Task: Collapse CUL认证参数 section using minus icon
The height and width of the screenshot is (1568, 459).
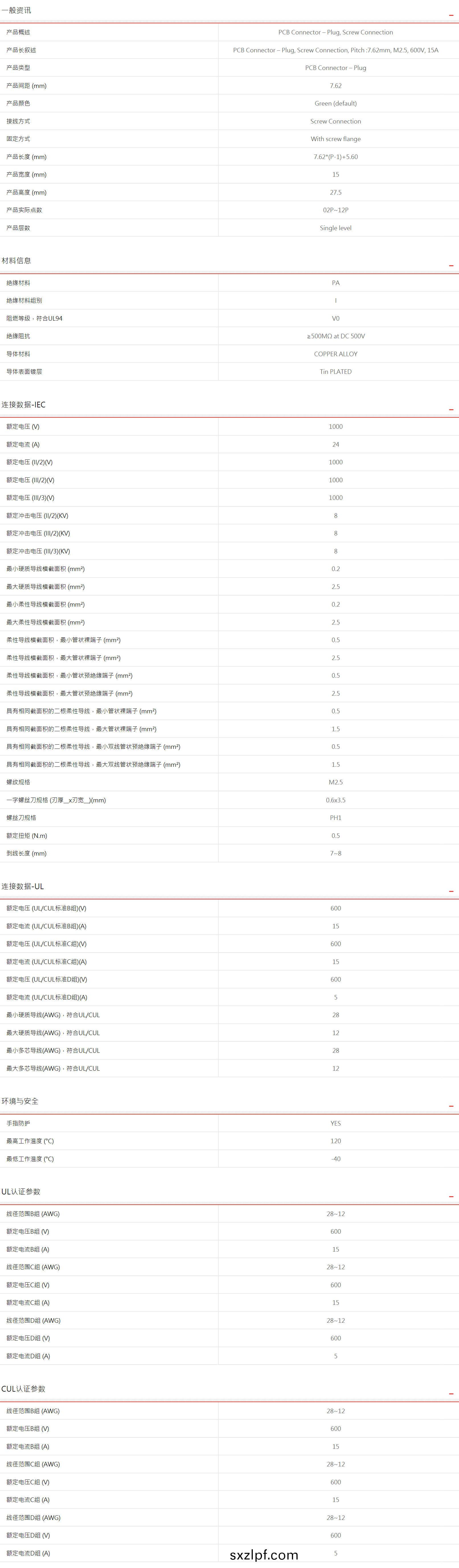Action: click(451, 1393)
